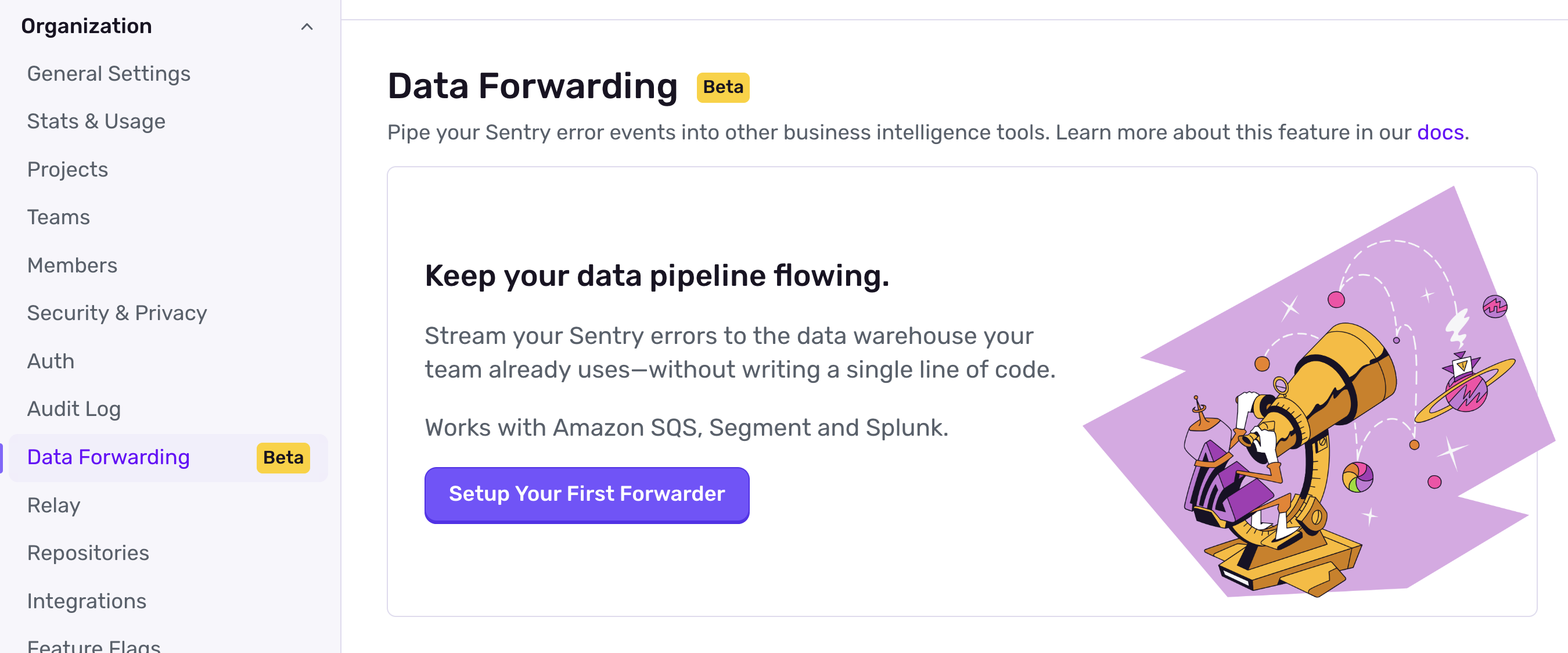1568x653 pixels.
Task: Click Setup Your First Forwarder
Action: (x=586, y=494)
